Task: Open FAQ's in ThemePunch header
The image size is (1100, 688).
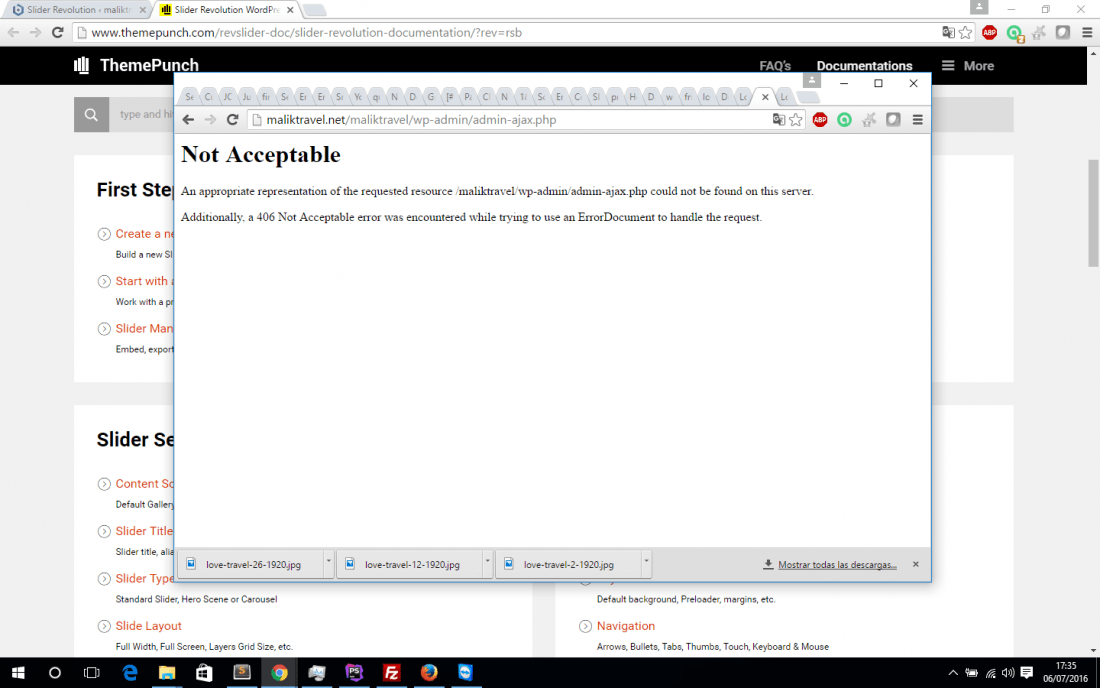Action: pyautogui.click(x=774, y=66)
